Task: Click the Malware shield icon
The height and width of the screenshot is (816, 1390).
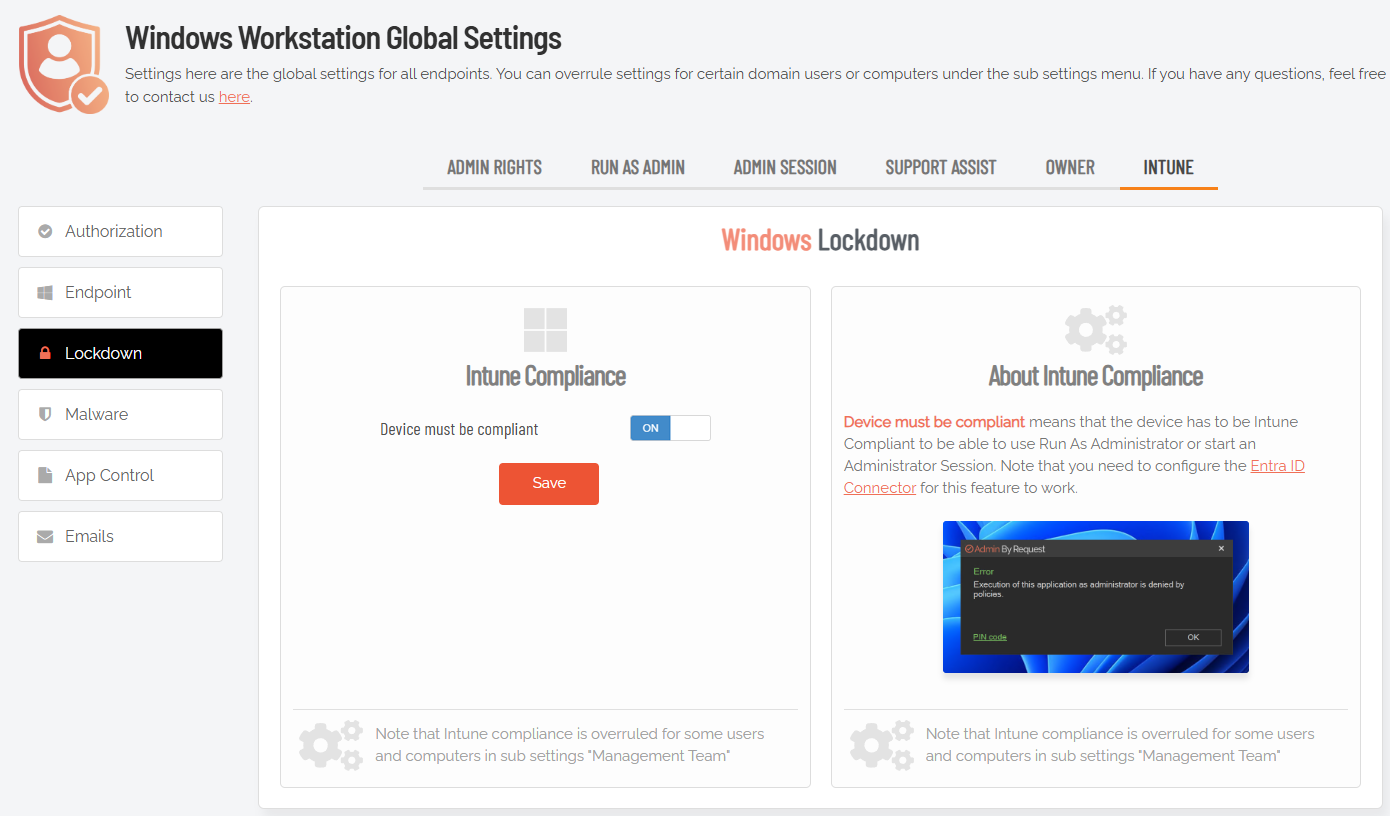Action: [x=45, y=415]
